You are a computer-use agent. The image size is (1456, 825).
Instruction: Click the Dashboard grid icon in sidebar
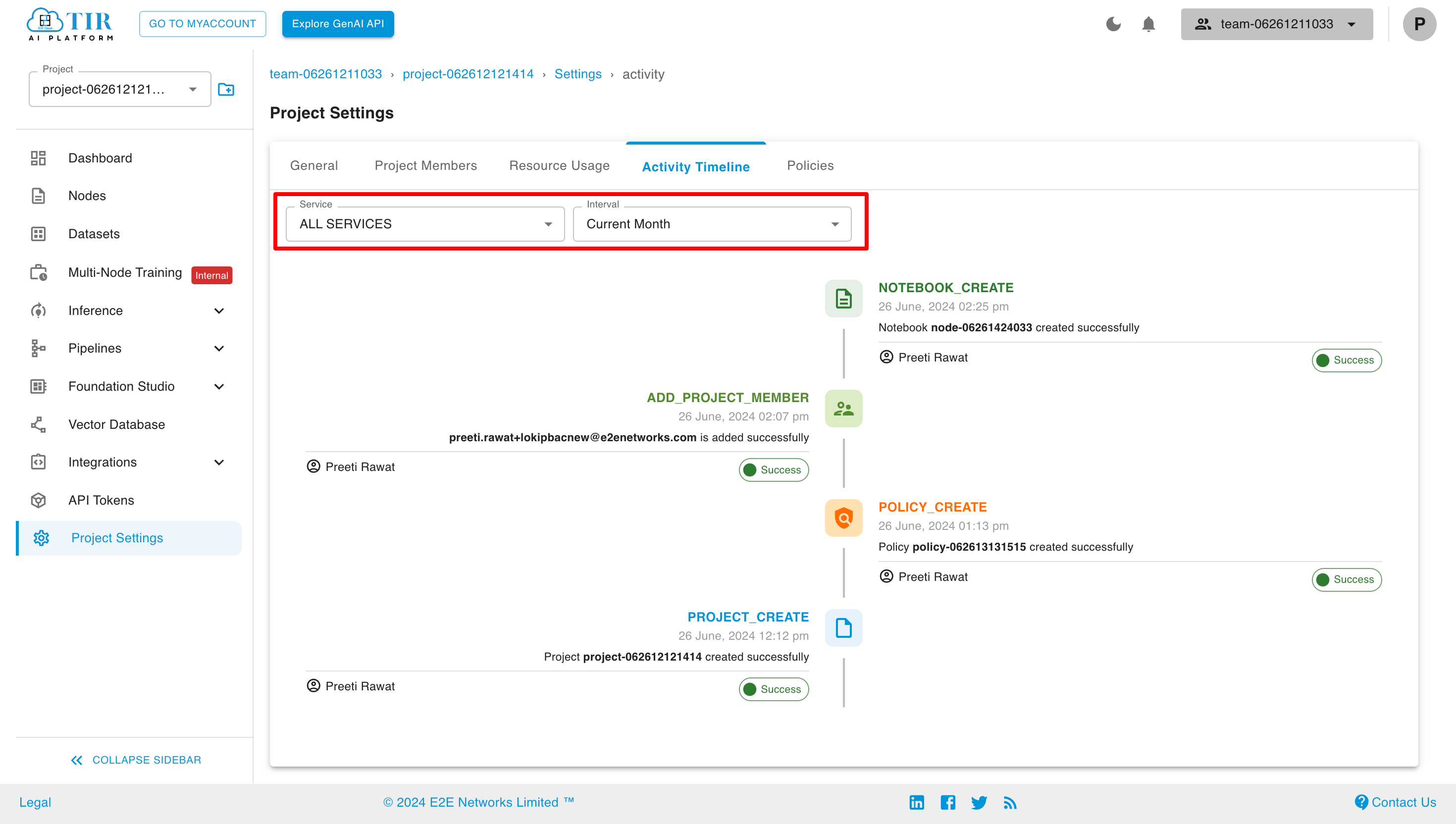coord(38,158)
